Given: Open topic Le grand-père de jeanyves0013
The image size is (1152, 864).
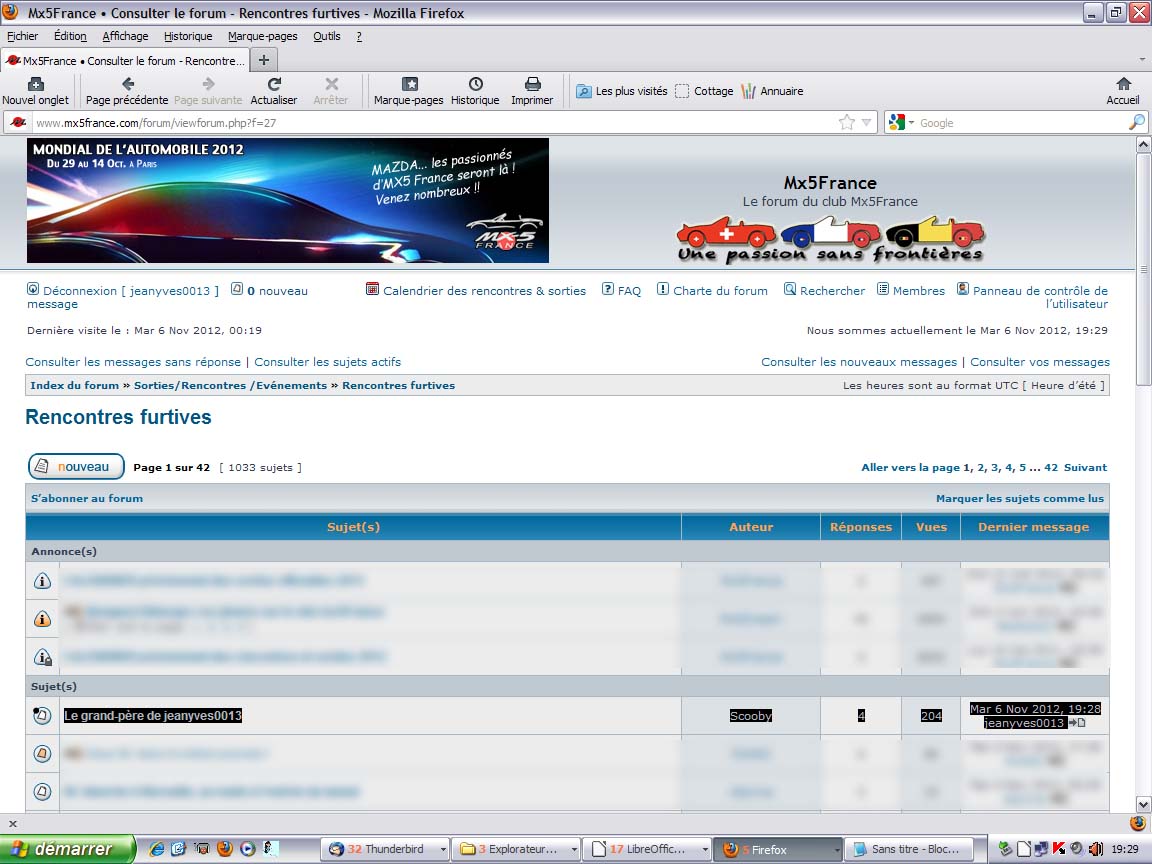Looking at the screenshot, I should point(153,716).
